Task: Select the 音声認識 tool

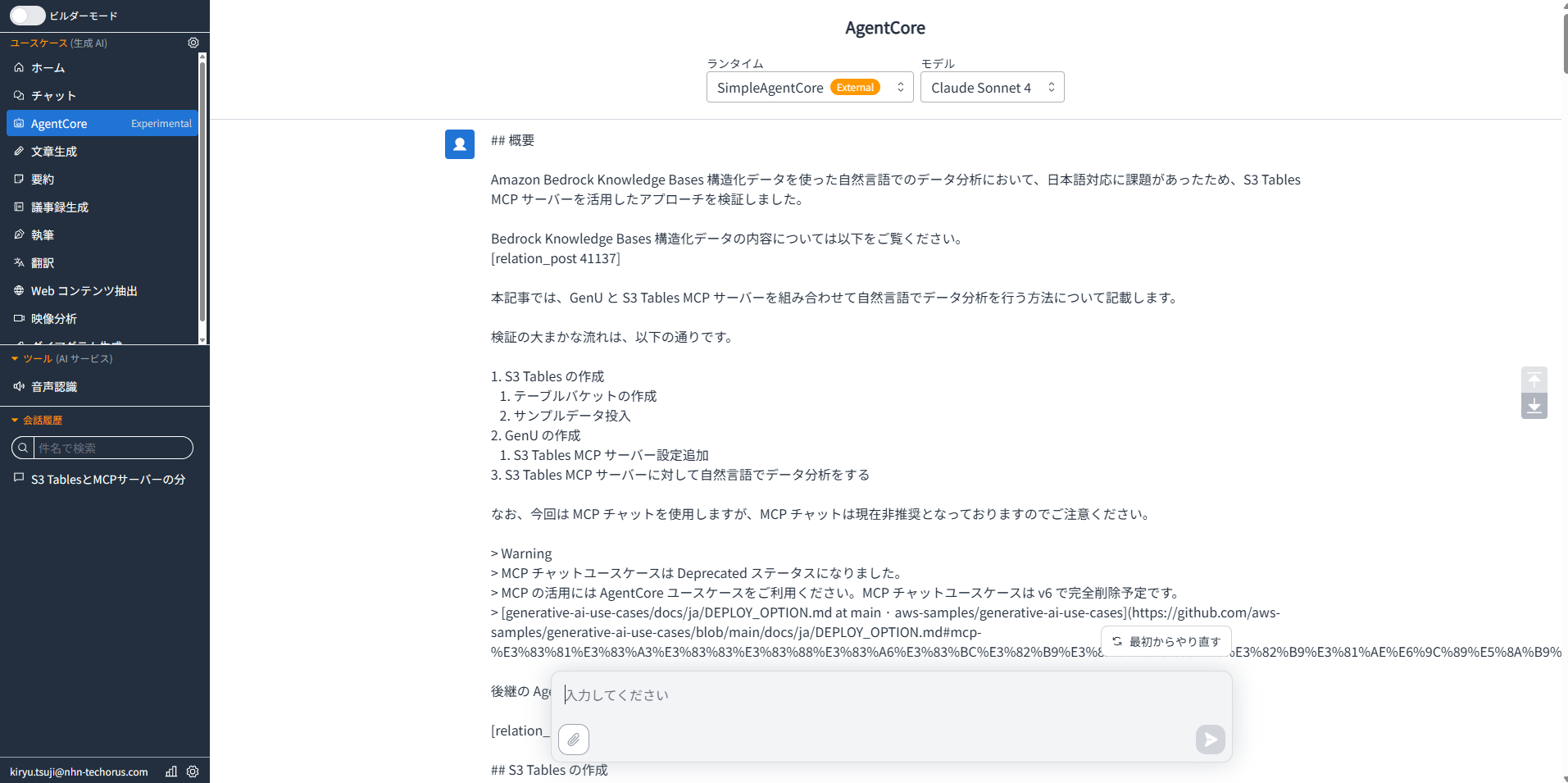Action: (55, 386)
